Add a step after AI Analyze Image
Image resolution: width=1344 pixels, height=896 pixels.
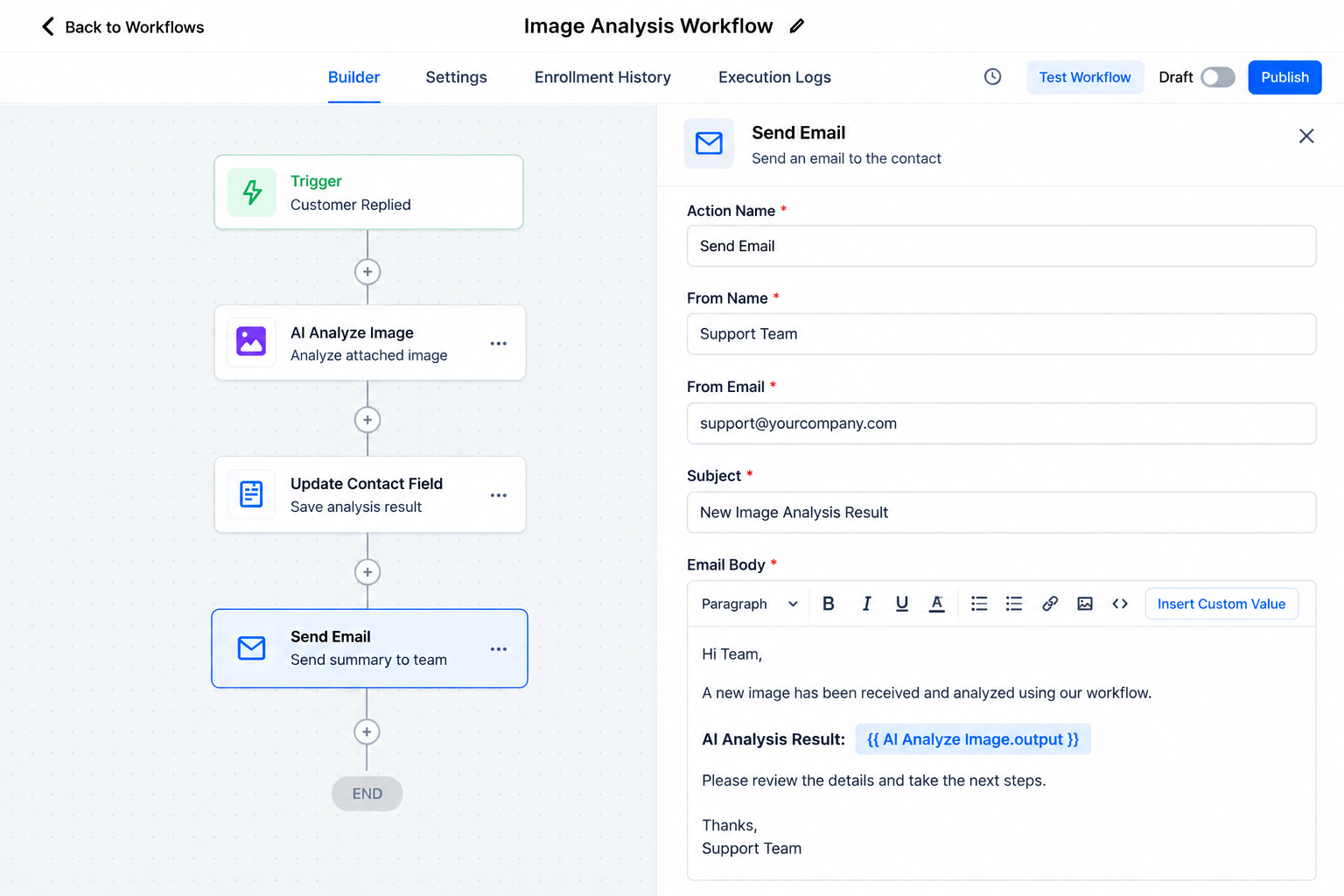click(367, 420)
